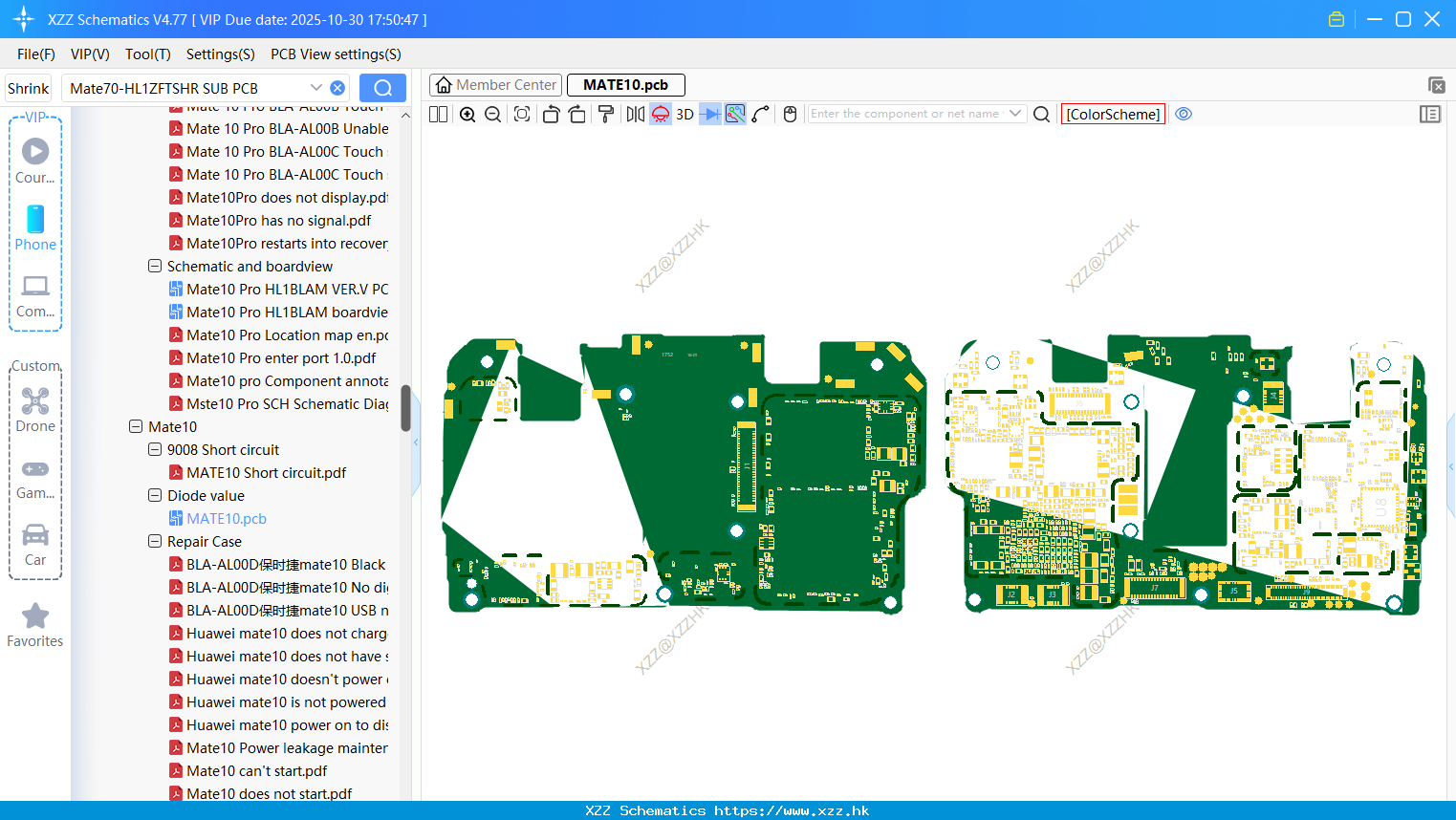Open the title bar briefcase icon

(1336, 19)
